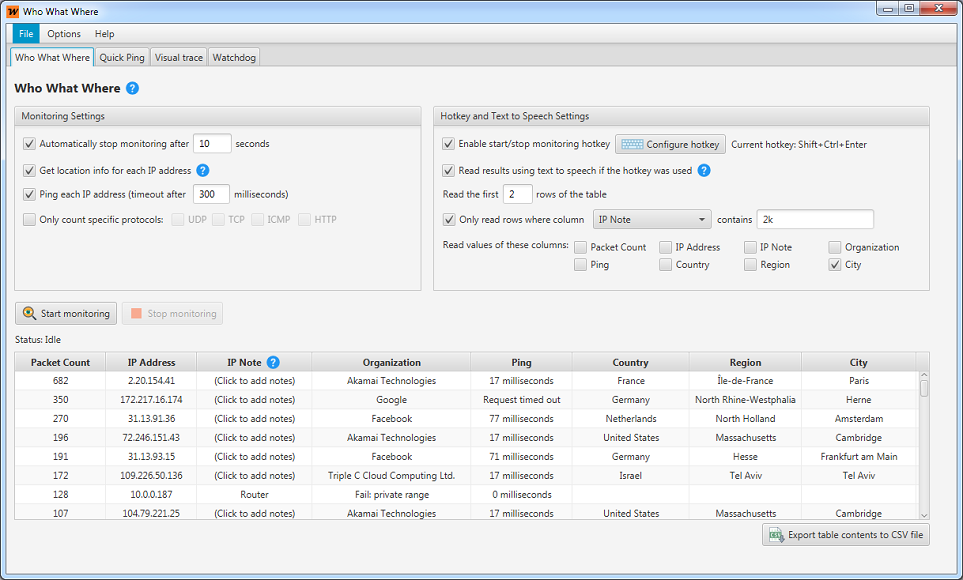Switch to the Visual trace tab
The height and width of the screenshot is (580, 963).
pos(179,57)
